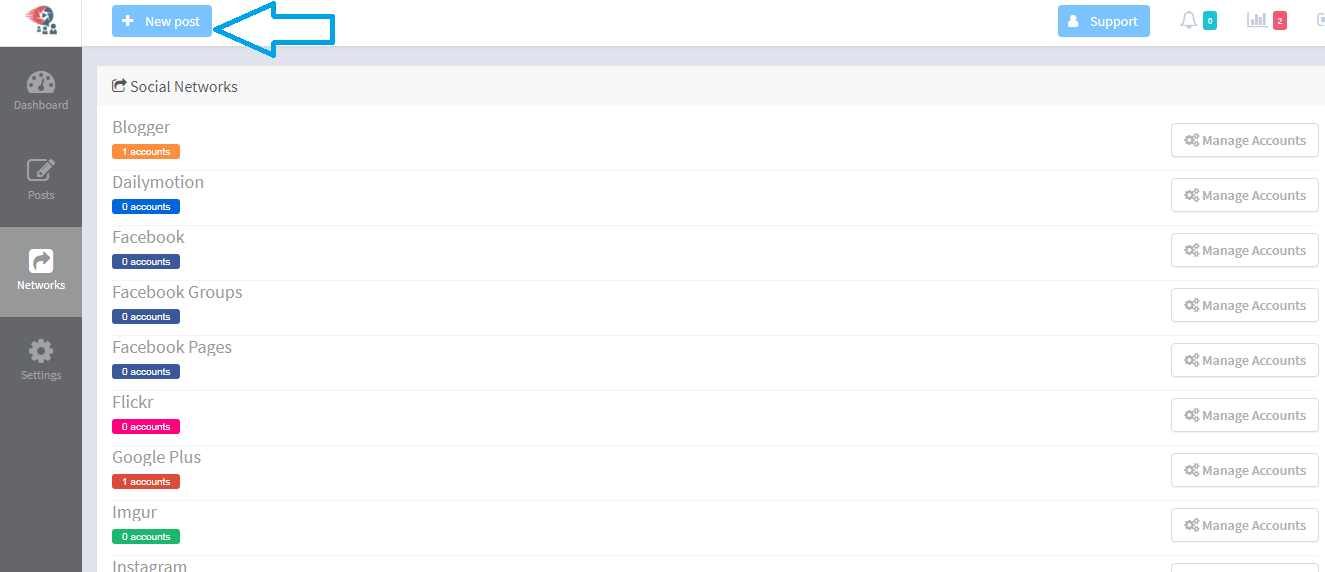Screen dimensions: 1325x572
Task: Click the Flickr 0 accounts pink badge
Action: [146, 427]
